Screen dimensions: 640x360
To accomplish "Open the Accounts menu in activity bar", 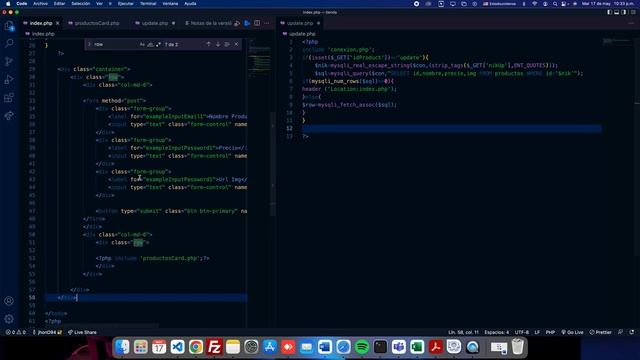I will click(x=9, y=301).
